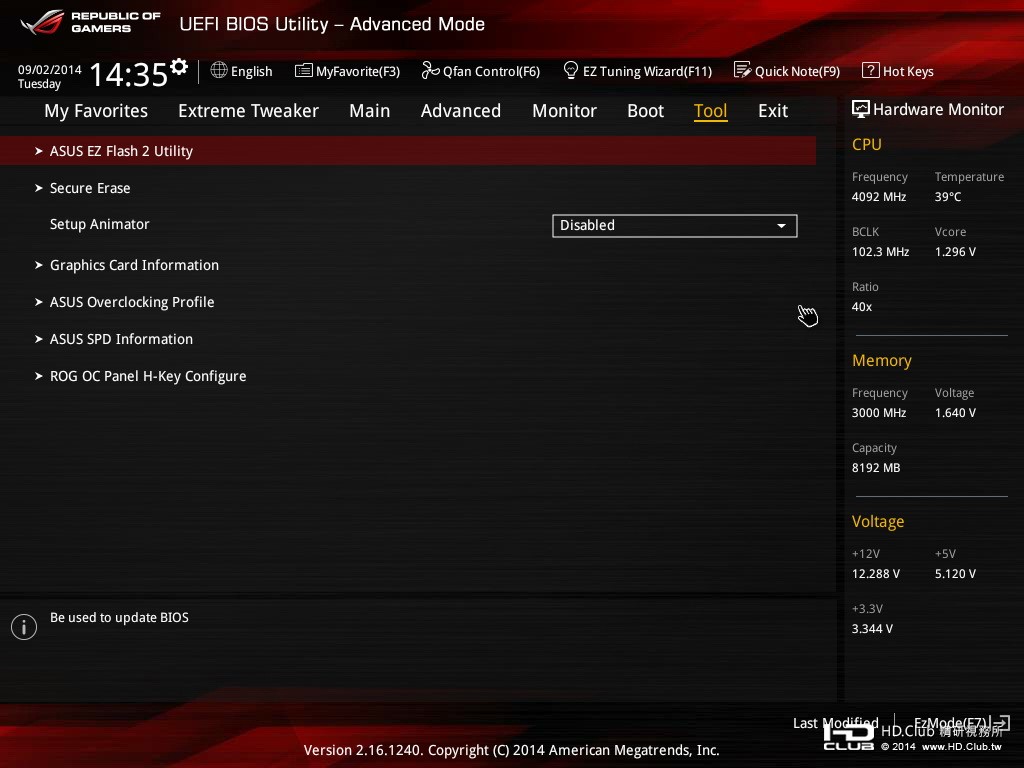Viewport: 1024px width, 768px height.
Task: Click the EZ Tuning Wizard lightbulb icon
Action: pos(571,70)
